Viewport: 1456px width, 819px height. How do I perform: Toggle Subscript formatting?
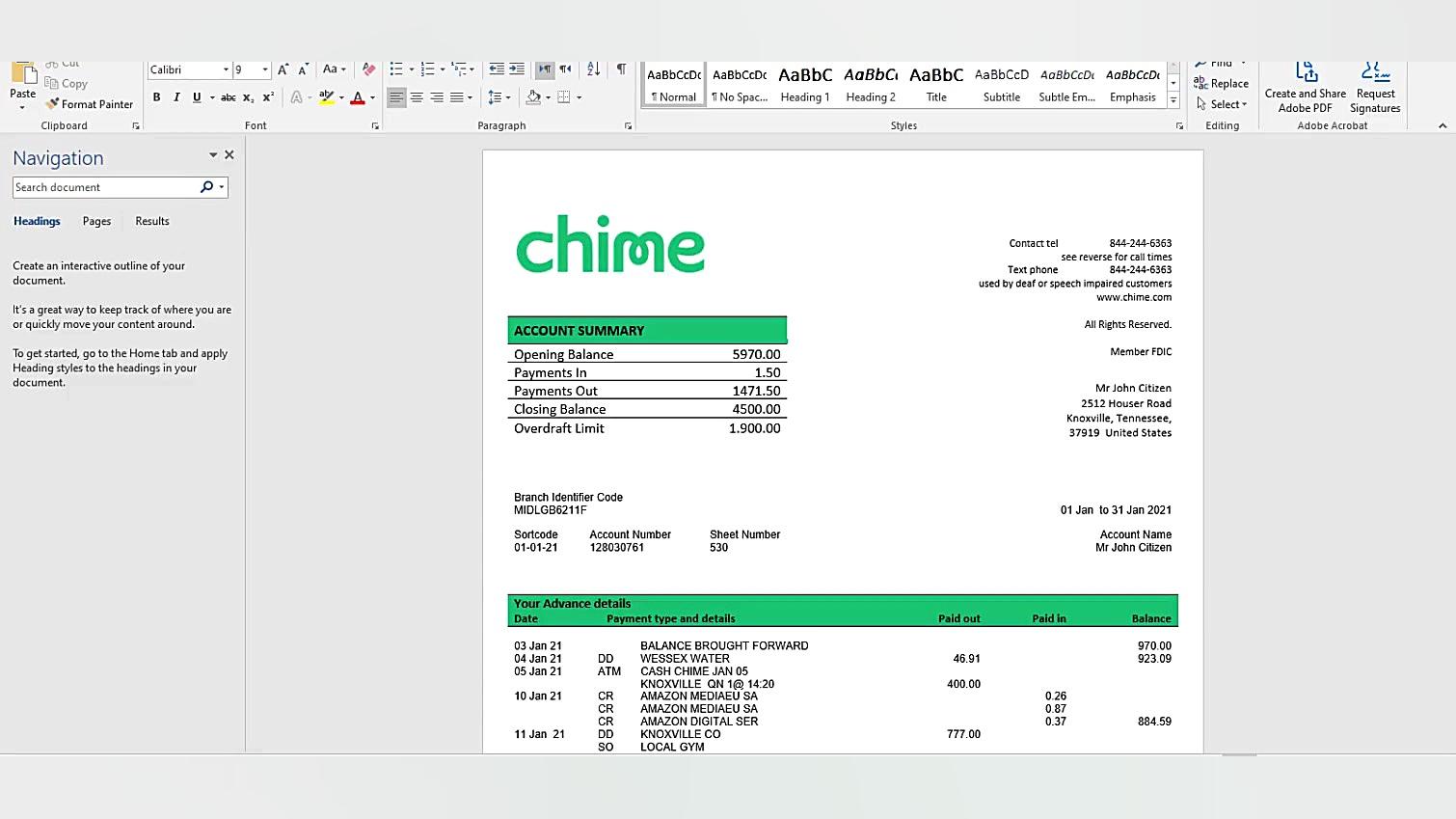click(248, 97)
